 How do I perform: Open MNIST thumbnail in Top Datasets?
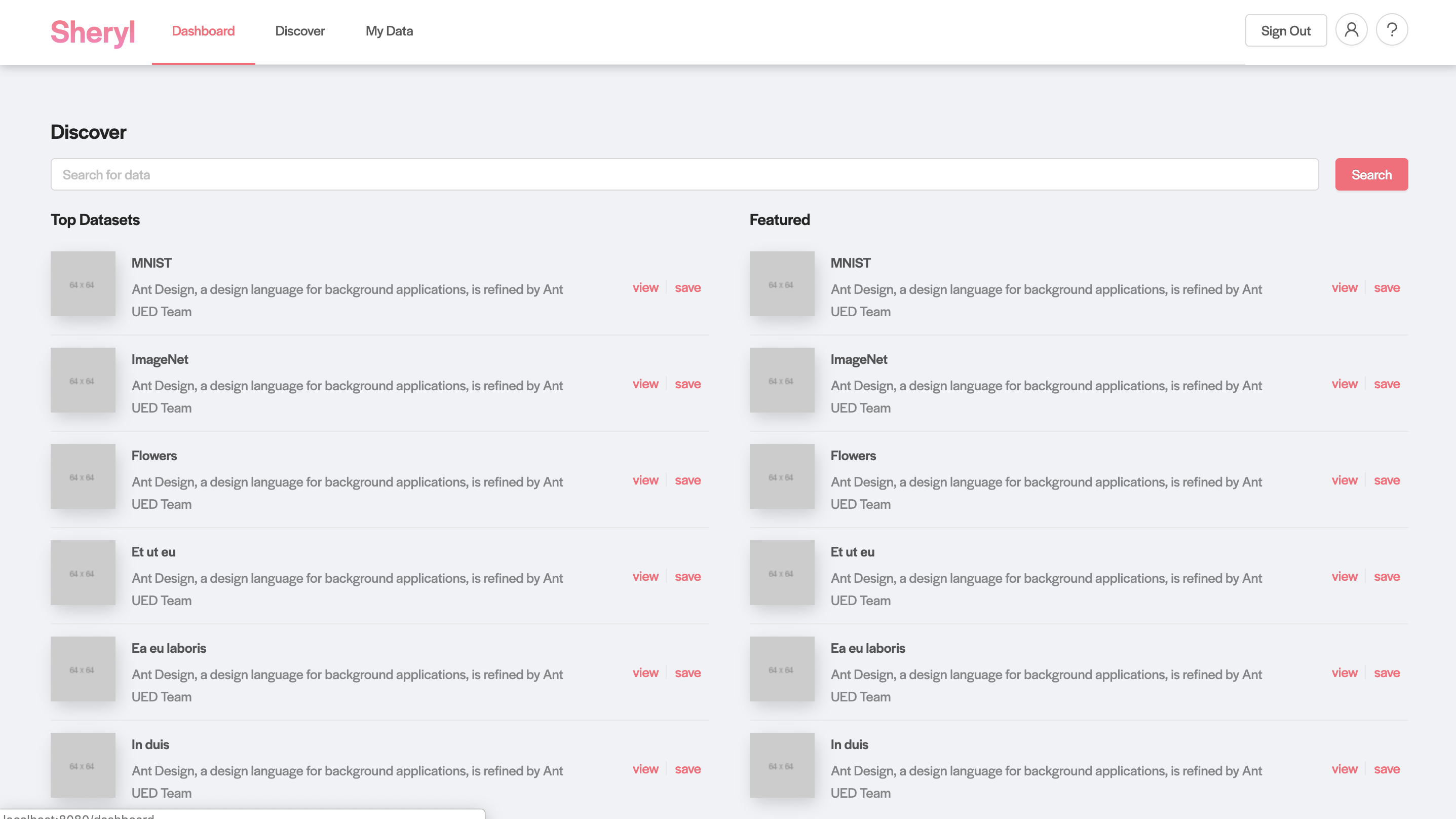click(83, 284)
